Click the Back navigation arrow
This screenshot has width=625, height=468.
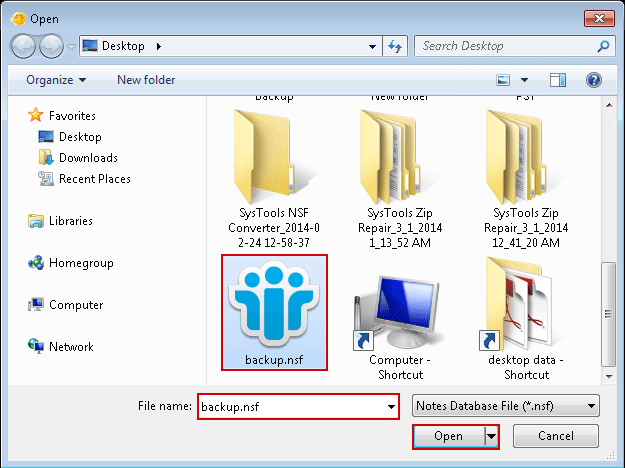23,47
